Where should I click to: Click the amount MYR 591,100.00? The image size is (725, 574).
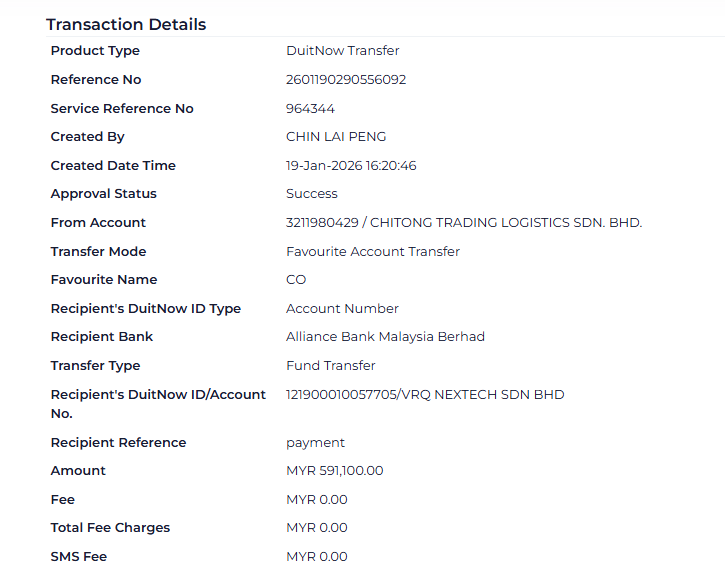pyautogui.click(x=334, y=471)
